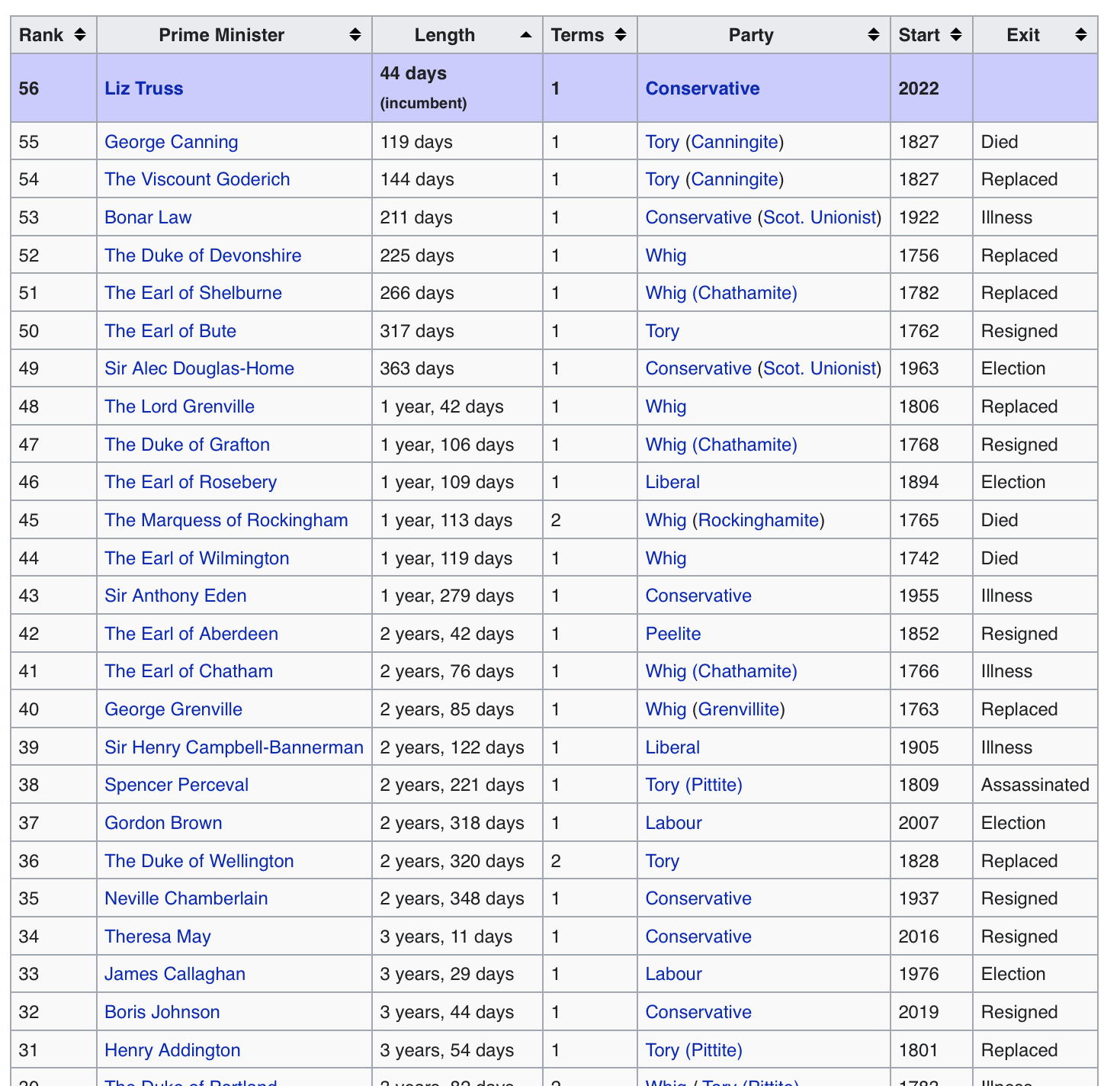Open The Earl of Wilmington link

197,558
